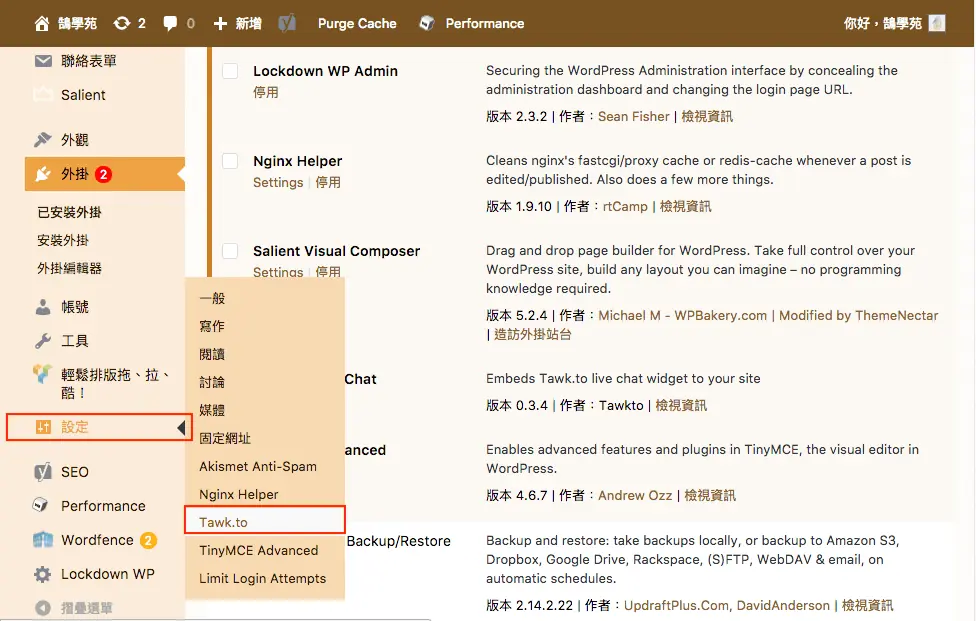Click the colorful icon beside 輕鬆排版拖、拉、酷

coord(42,373)
